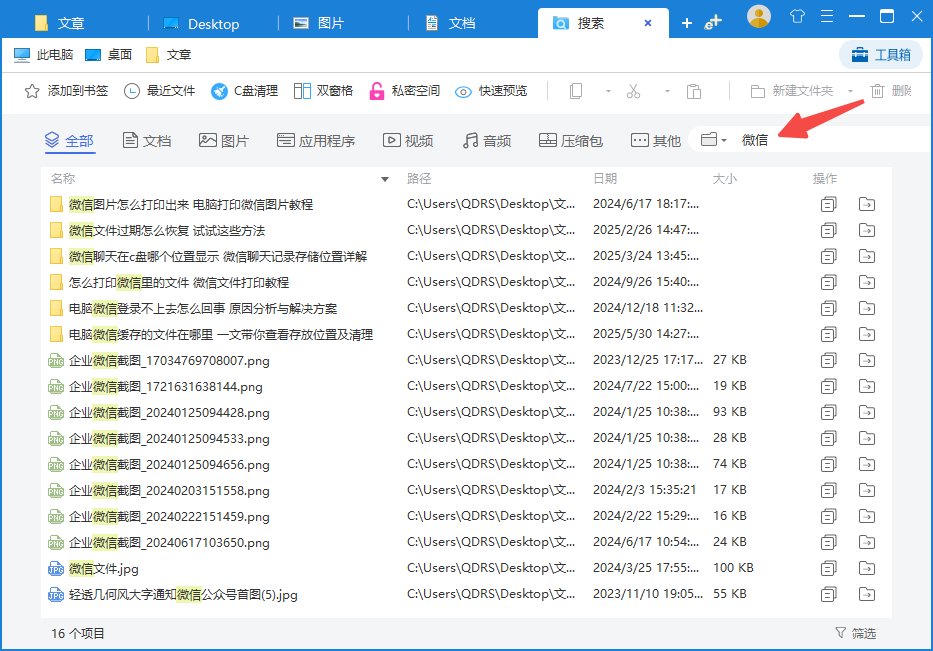Click the browser icon beside the new-tab plus
Viewport: 933px width, 651px height.
[x=712, y=23]
